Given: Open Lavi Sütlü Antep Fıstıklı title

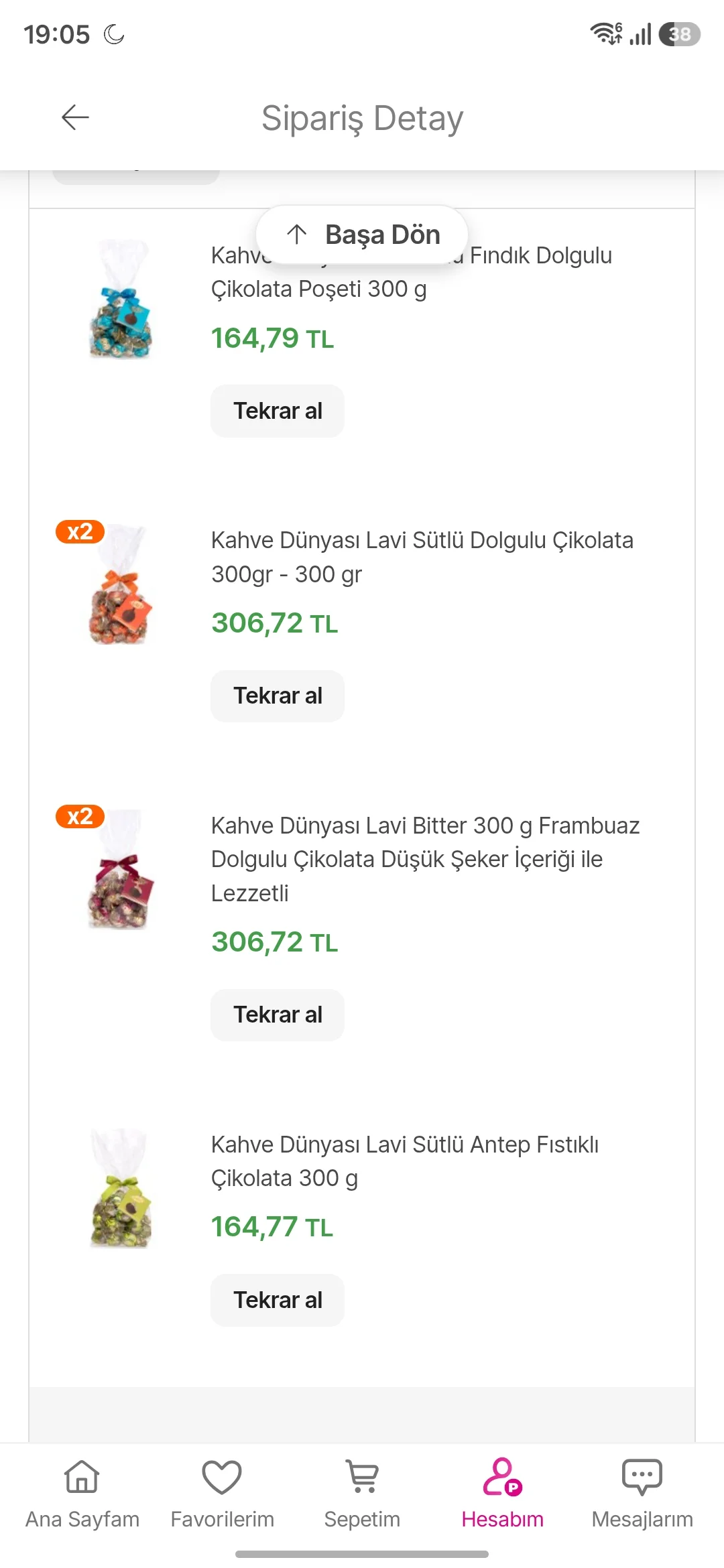Looking at the screenshot, I should click(405, 1161).
